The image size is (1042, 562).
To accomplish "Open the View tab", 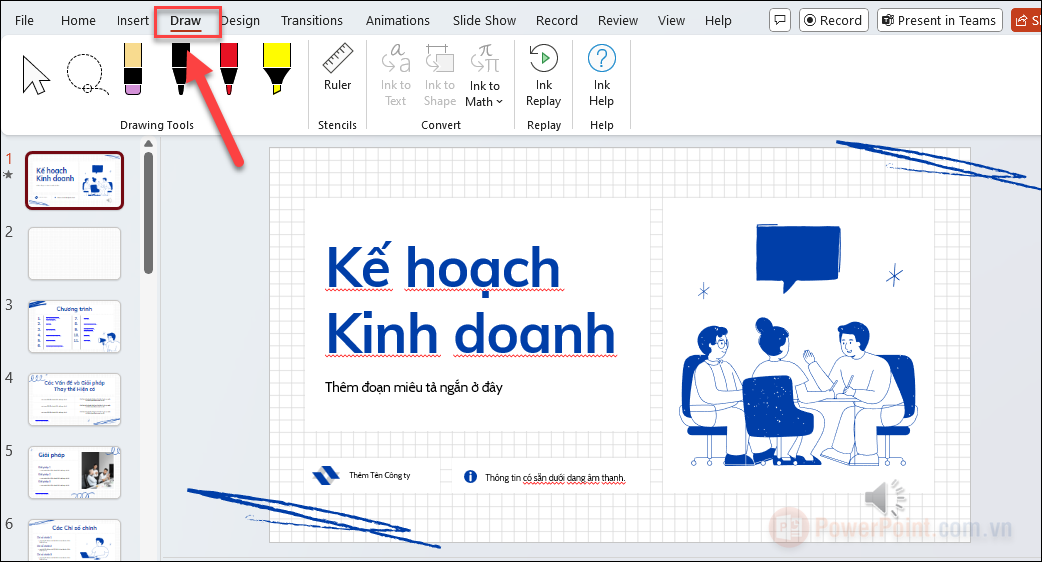I will point(671,21).
